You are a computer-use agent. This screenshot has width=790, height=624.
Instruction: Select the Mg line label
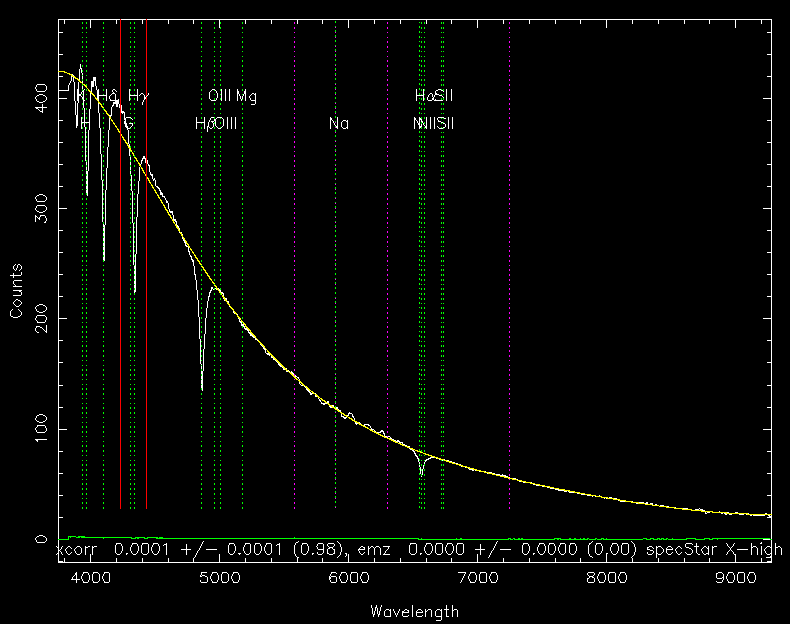246,96
